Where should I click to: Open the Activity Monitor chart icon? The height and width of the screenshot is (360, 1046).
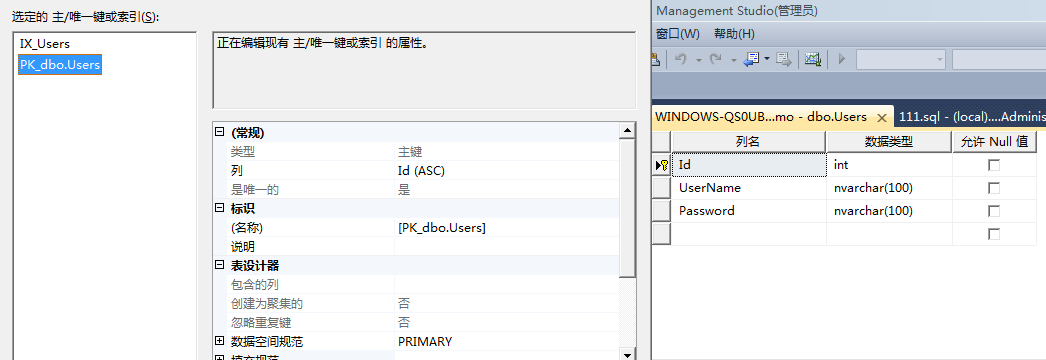812,59
